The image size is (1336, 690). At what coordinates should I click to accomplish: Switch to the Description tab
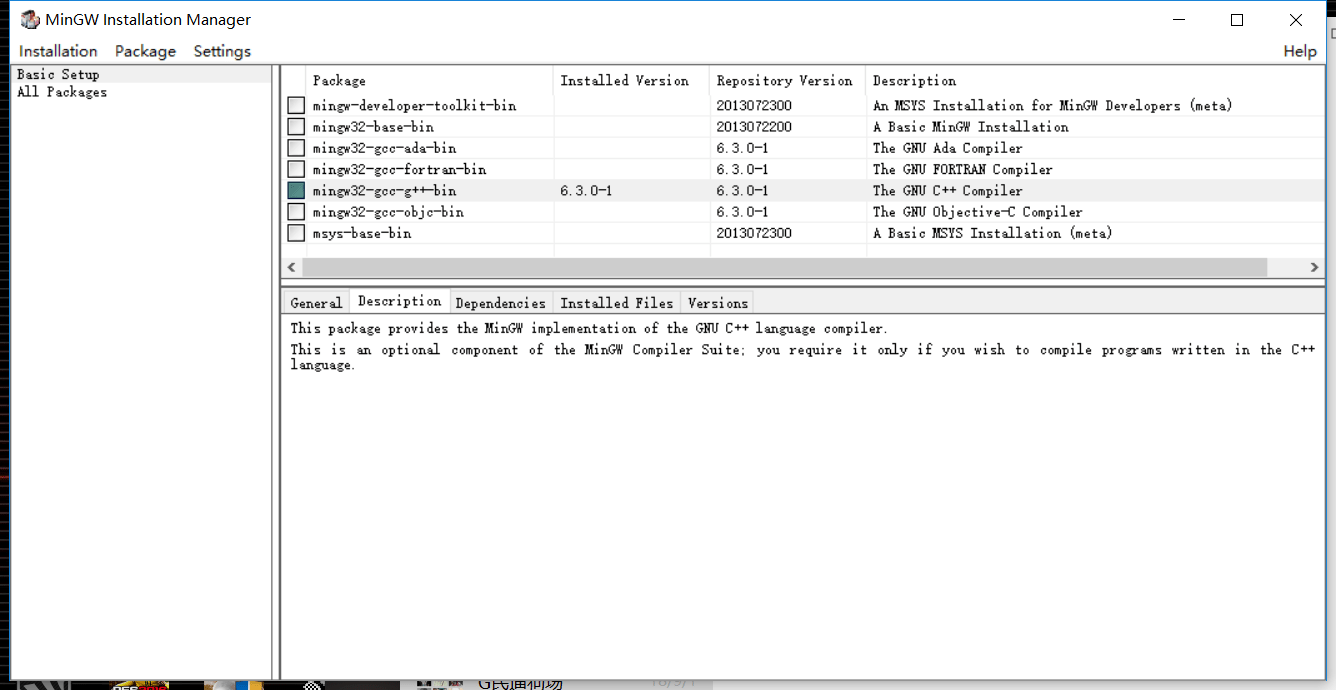(x=399, y=301)
